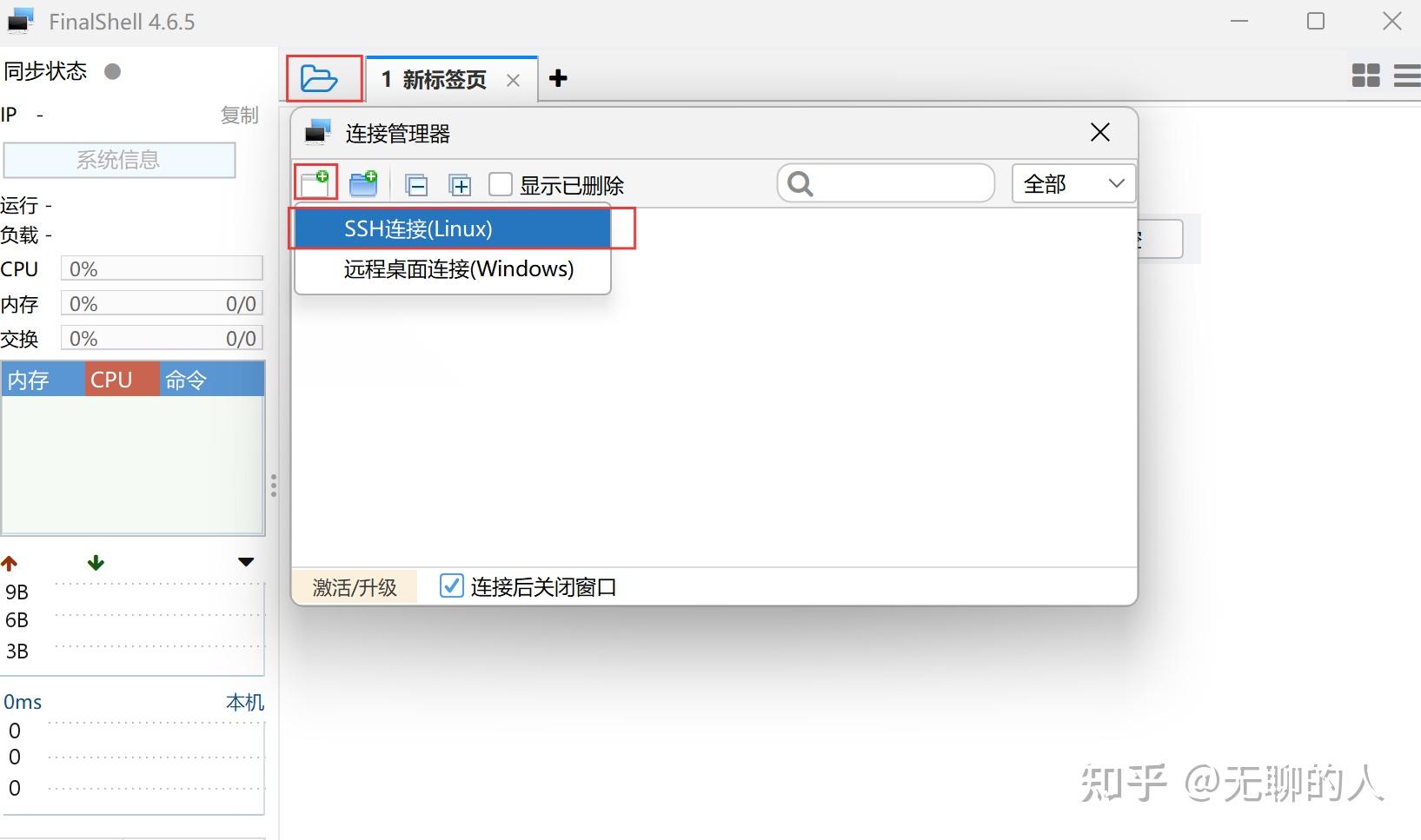Click the new folder icon
The image size is (1421, 840).
point(363,183)
